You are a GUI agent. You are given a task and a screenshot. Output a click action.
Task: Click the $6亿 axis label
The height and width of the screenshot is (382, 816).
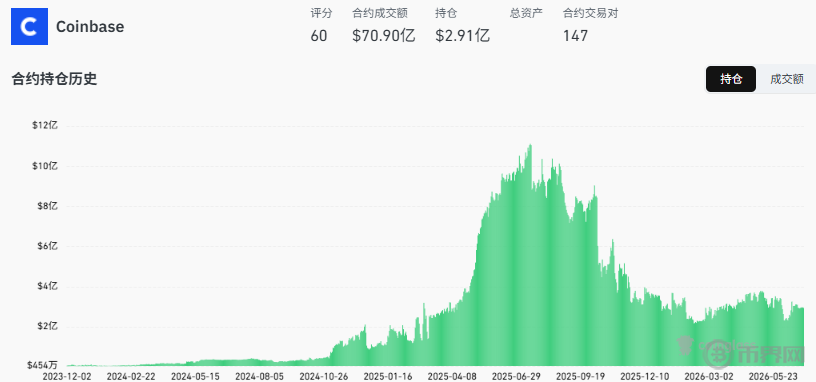pos(48,246)
